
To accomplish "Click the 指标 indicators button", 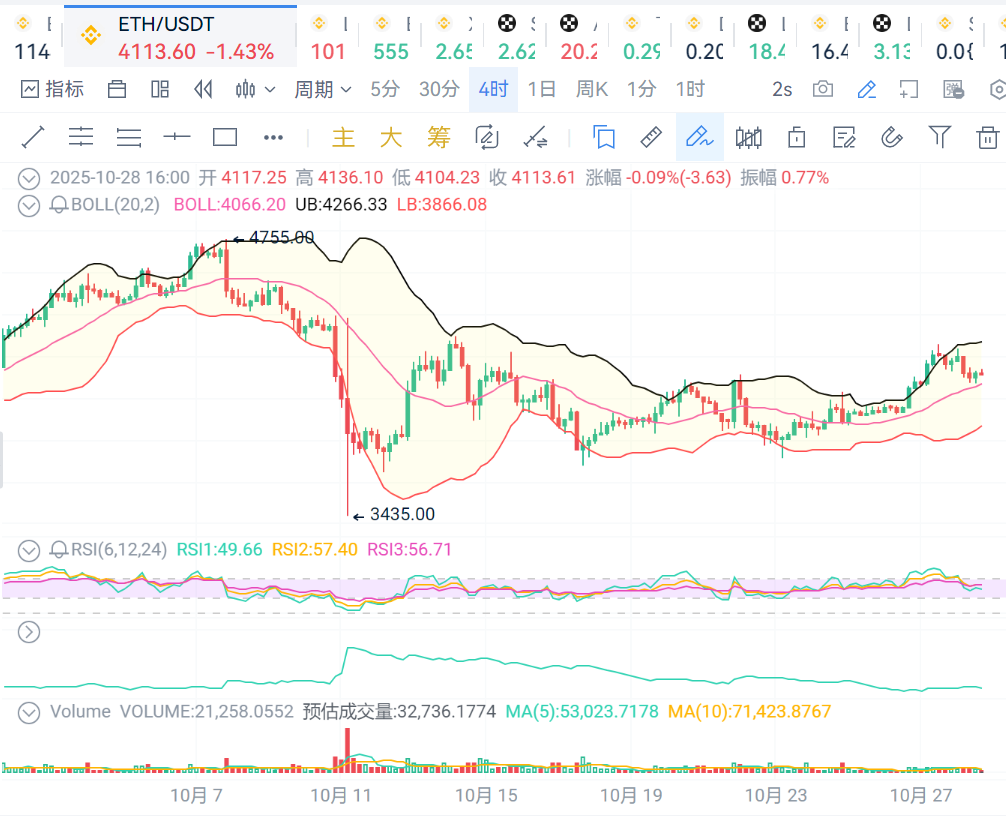I will (x=53, y=89).
